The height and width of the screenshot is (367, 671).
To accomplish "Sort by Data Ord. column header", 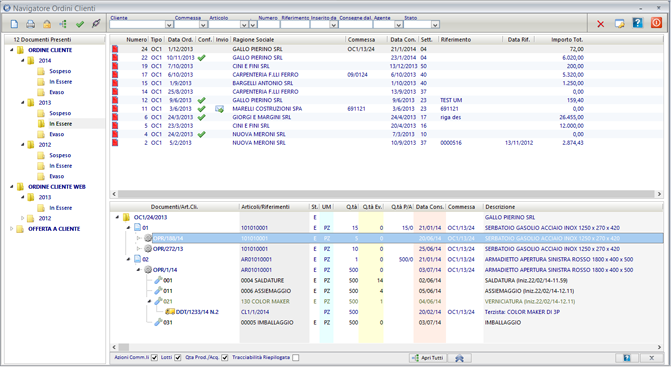I will [x=180, y=39].
